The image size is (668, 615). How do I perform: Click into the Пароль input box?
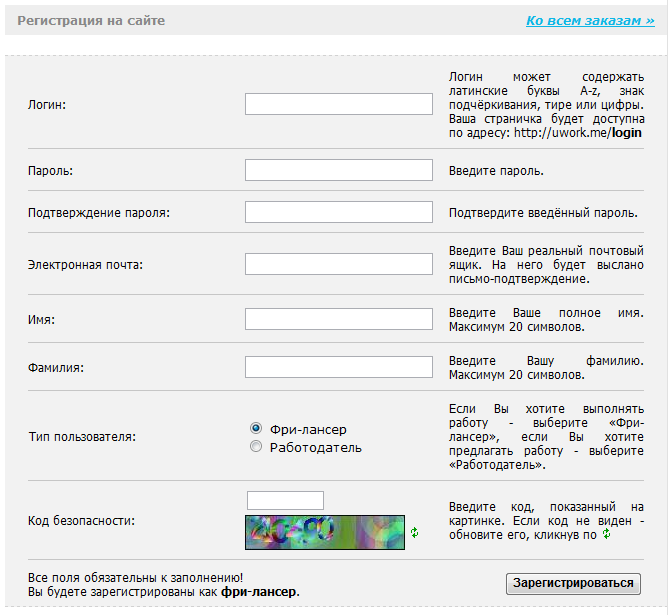click(338, 171)
